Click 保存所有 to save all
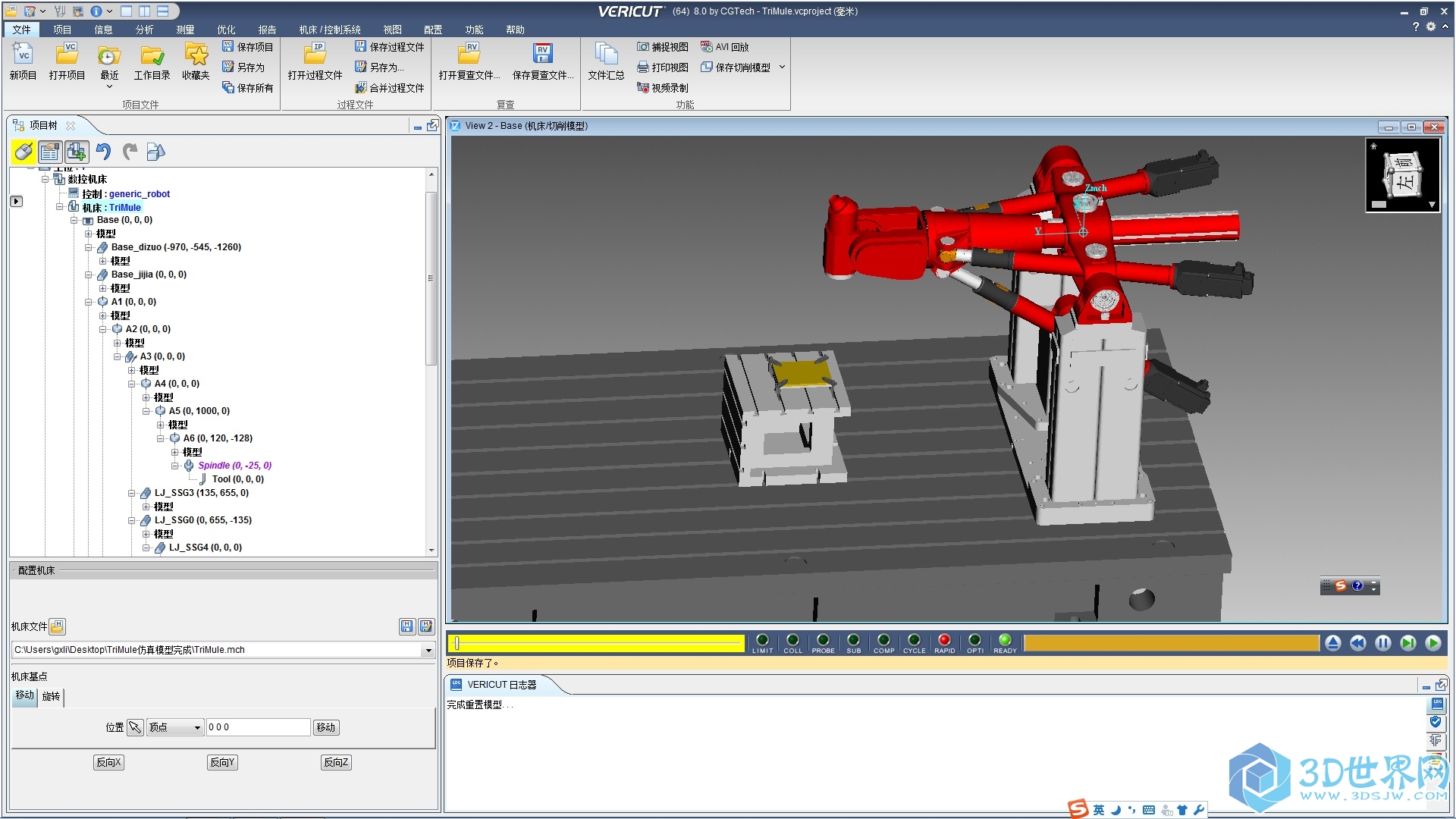 click(247, 88)
